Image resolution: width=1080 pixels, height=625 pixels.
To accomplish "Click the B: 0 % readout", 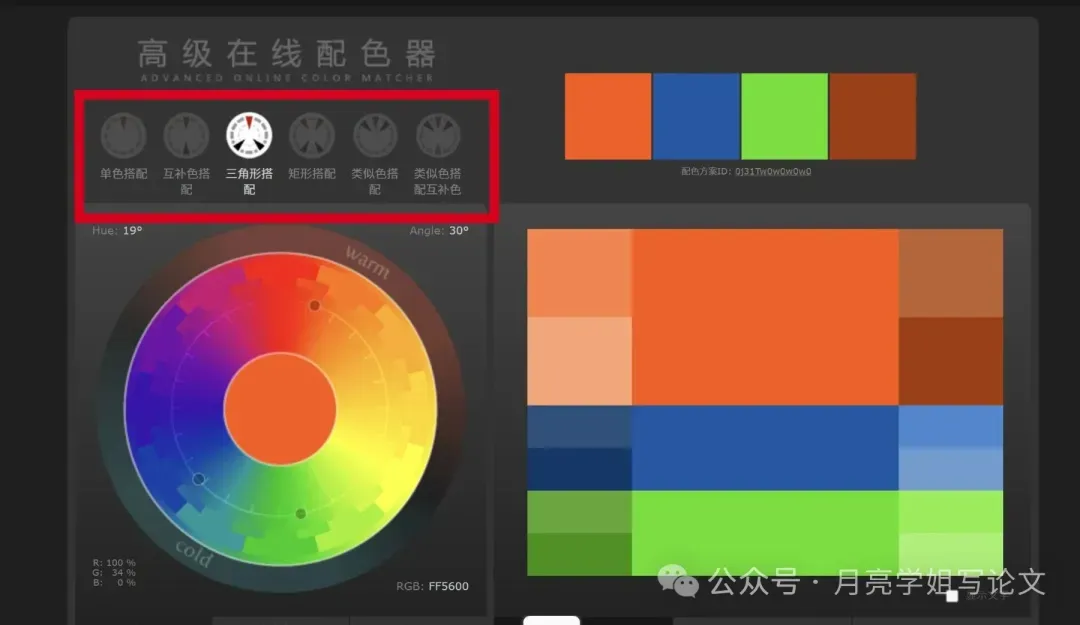I will pyautogui.click(x=114, y=582).
